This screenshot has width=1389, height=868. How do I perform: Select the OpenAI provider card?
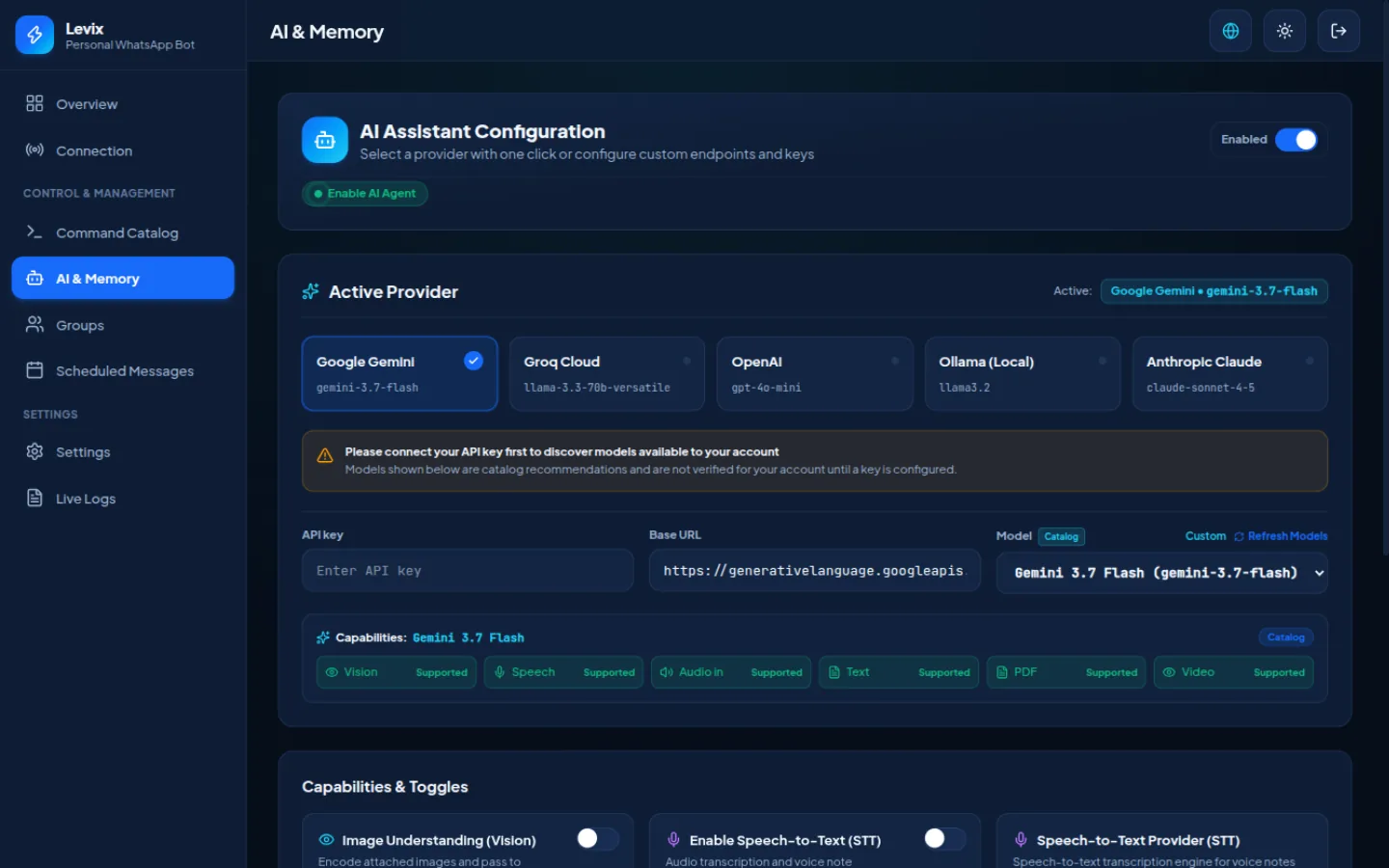tap(815, 373)
